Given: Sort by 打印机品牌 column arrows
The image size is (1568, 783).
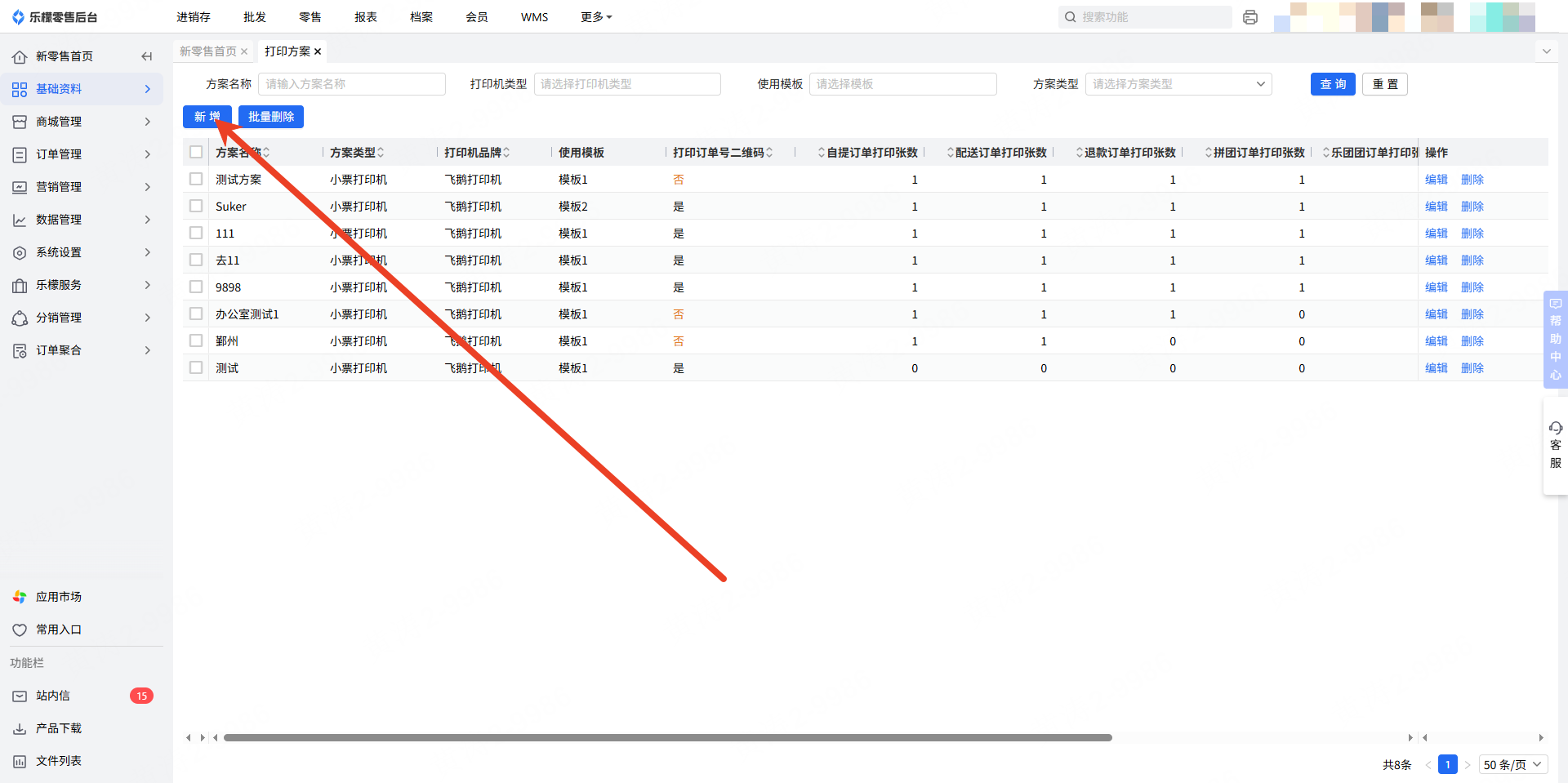Looking at the screenshot, I should coord(506,153).
